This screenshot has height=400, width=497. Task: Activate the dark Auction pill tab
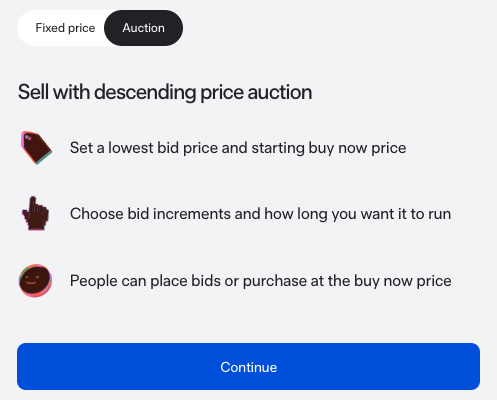[x=143, y=28]
